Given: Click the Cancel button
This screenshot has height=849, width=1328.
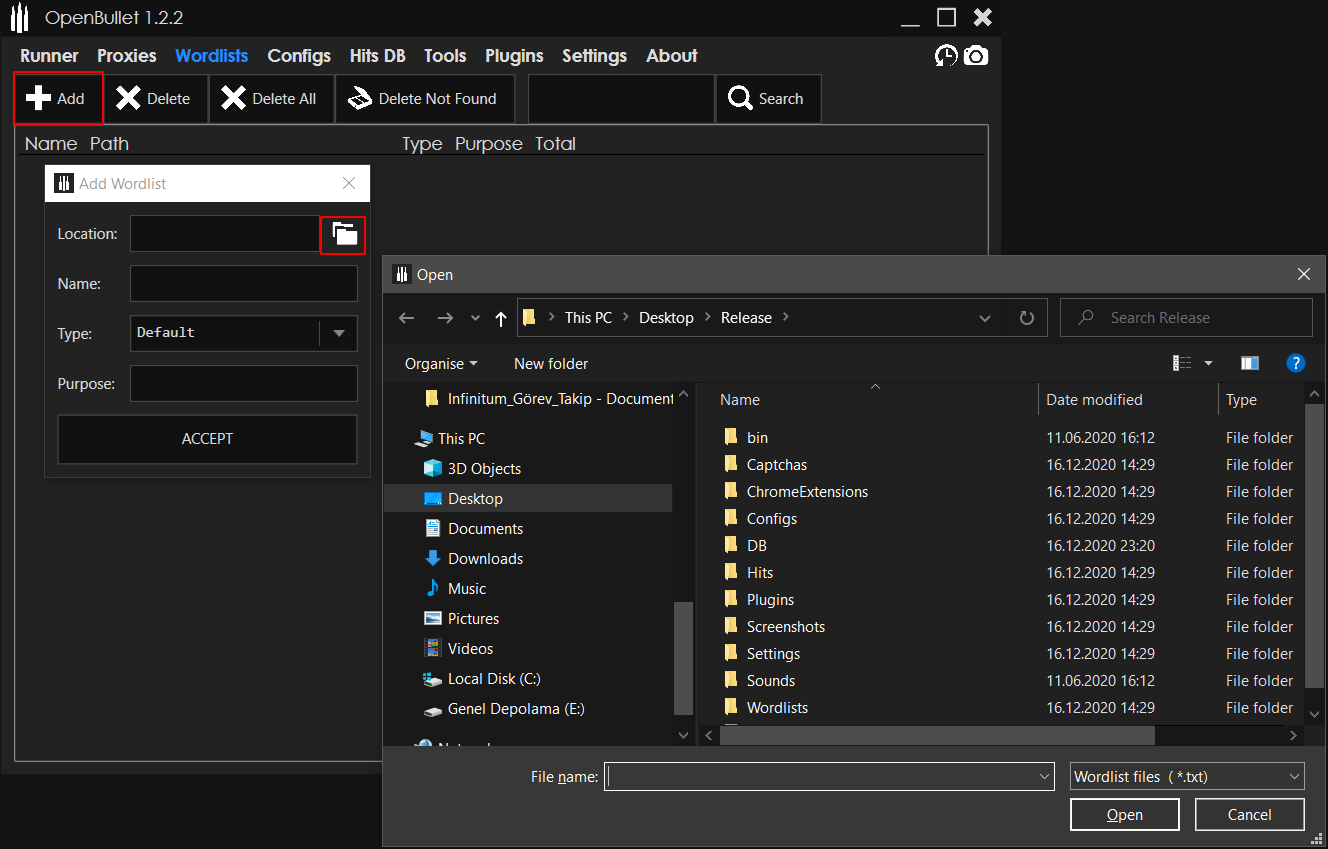Looking at the screenshot, I should click(x=1249, y=815).
